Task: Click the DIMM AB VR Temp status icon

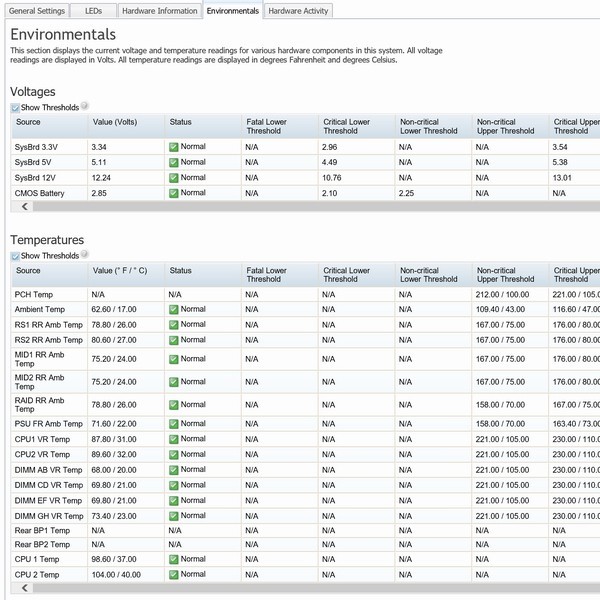Action: point(173,470)
